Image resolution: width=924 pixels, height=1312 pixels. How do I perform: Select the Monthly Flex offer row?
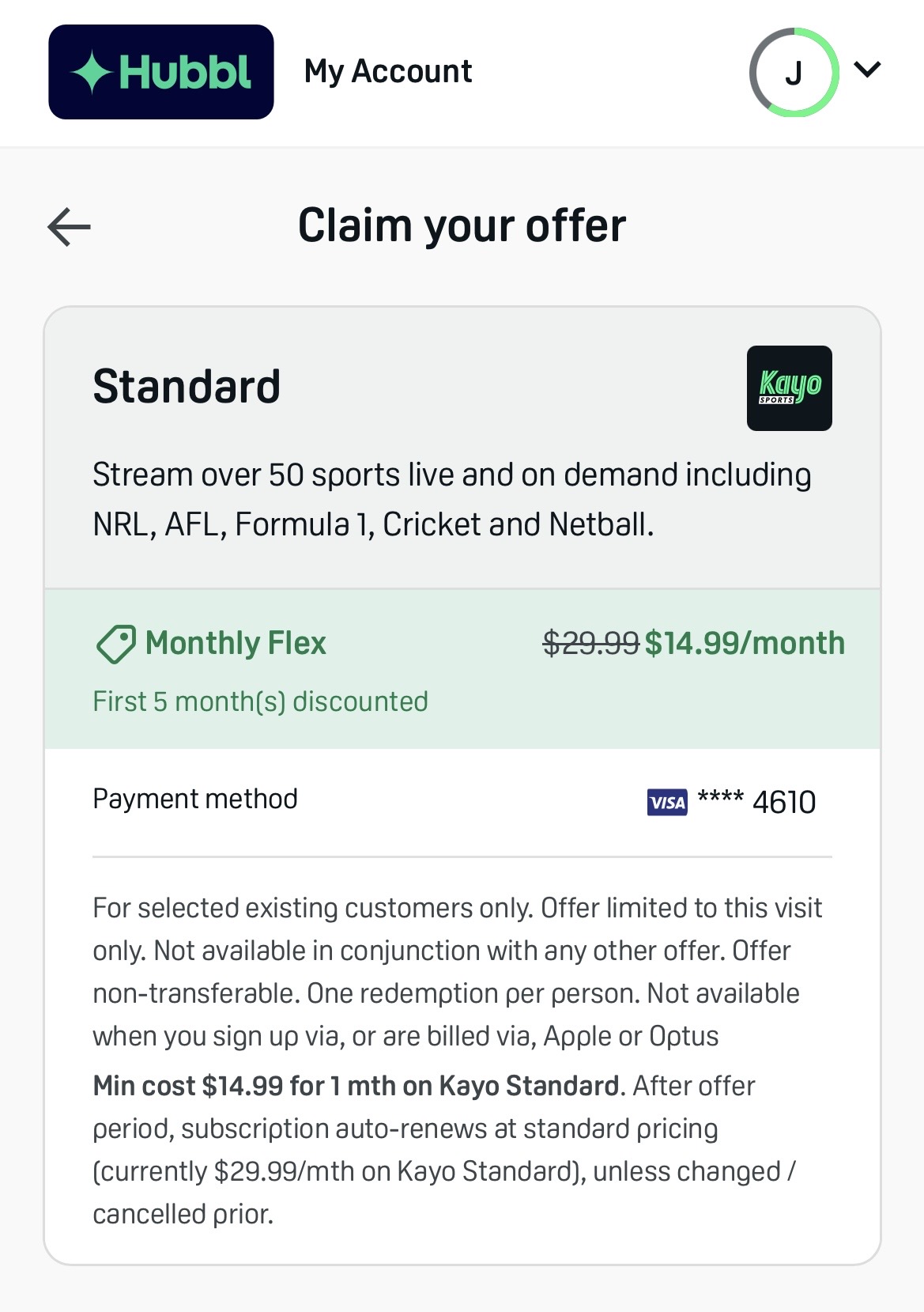click(462, 669)
